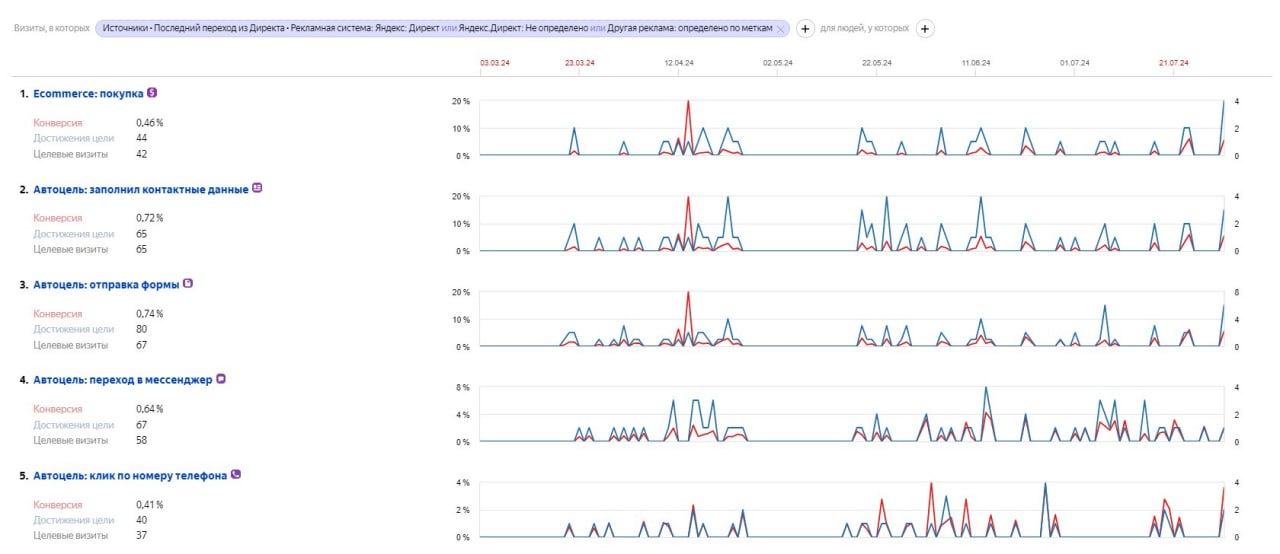1280x554 pixels.
Task: Click 'Целевые визиты' value 67 for отправка формы
Action: 142,345
